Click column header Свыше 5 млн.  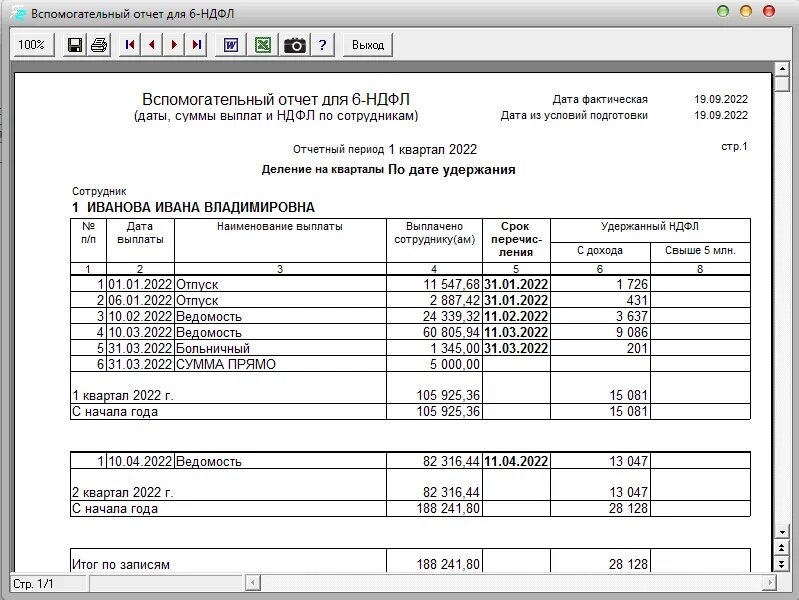[x=700, y=251]
